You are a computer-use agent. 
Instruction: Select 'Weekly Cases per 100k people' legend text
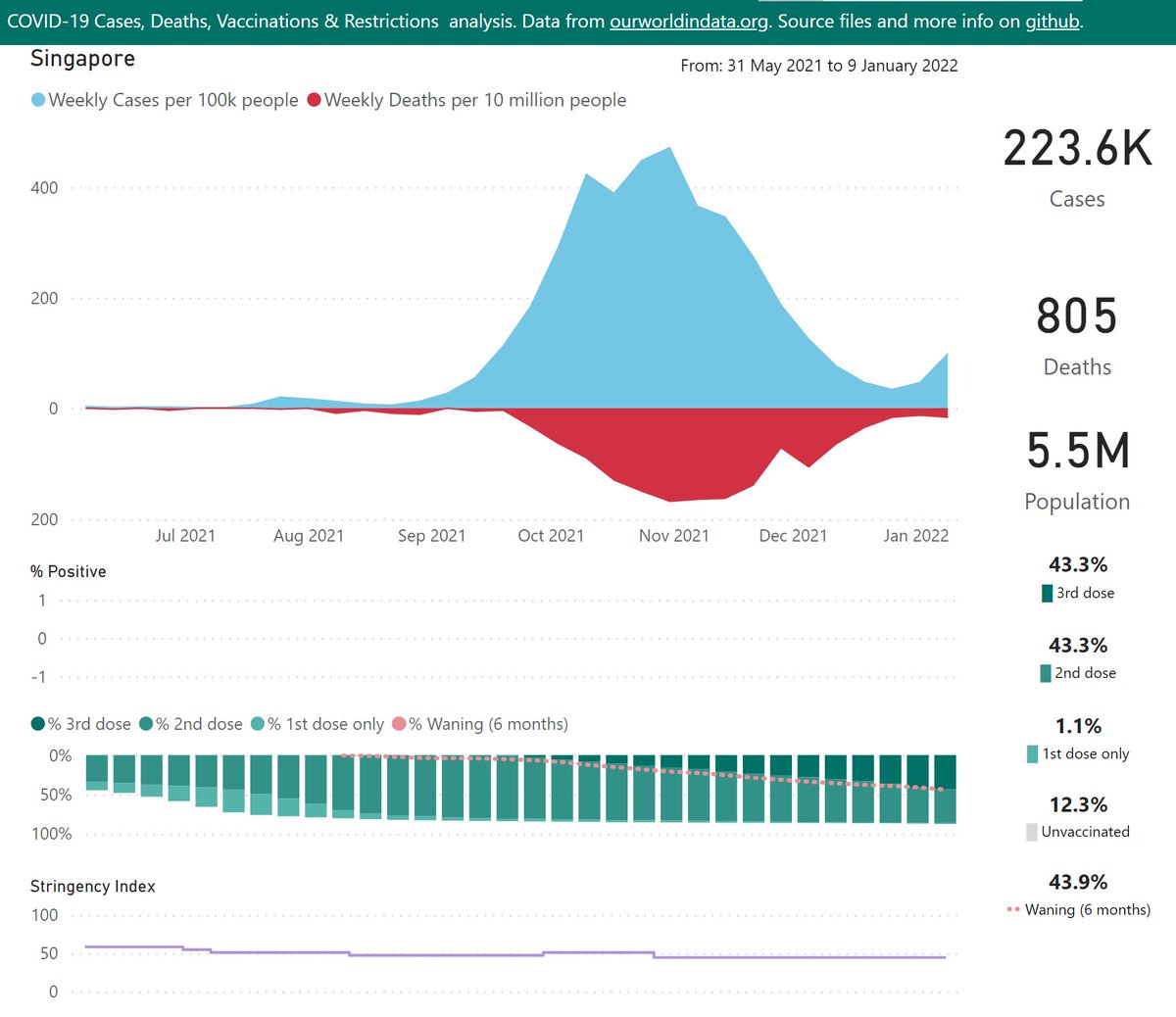coord(173,100)
